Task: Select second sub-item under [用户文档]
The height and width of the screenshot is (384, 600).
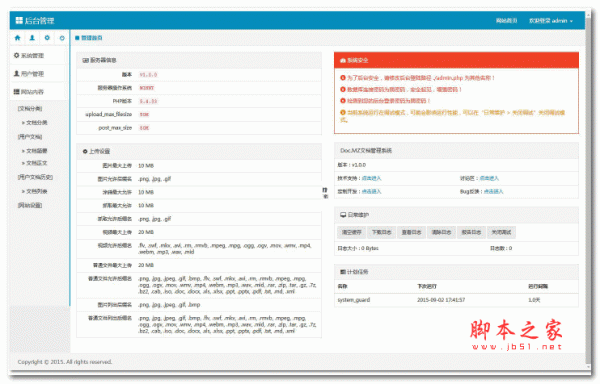Action: click(34, 163)
